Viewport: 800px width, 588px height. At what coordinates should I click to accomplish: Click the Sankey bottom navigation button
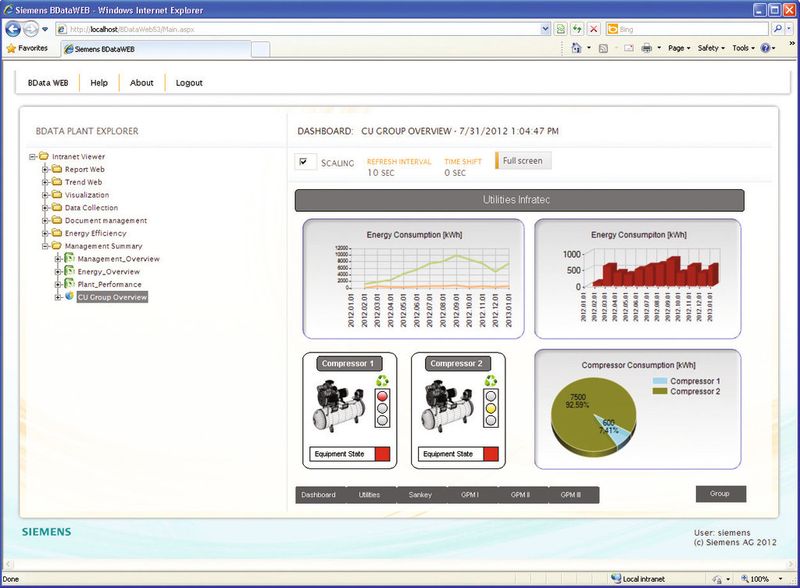pyautogui.click(x=420, y=495)
